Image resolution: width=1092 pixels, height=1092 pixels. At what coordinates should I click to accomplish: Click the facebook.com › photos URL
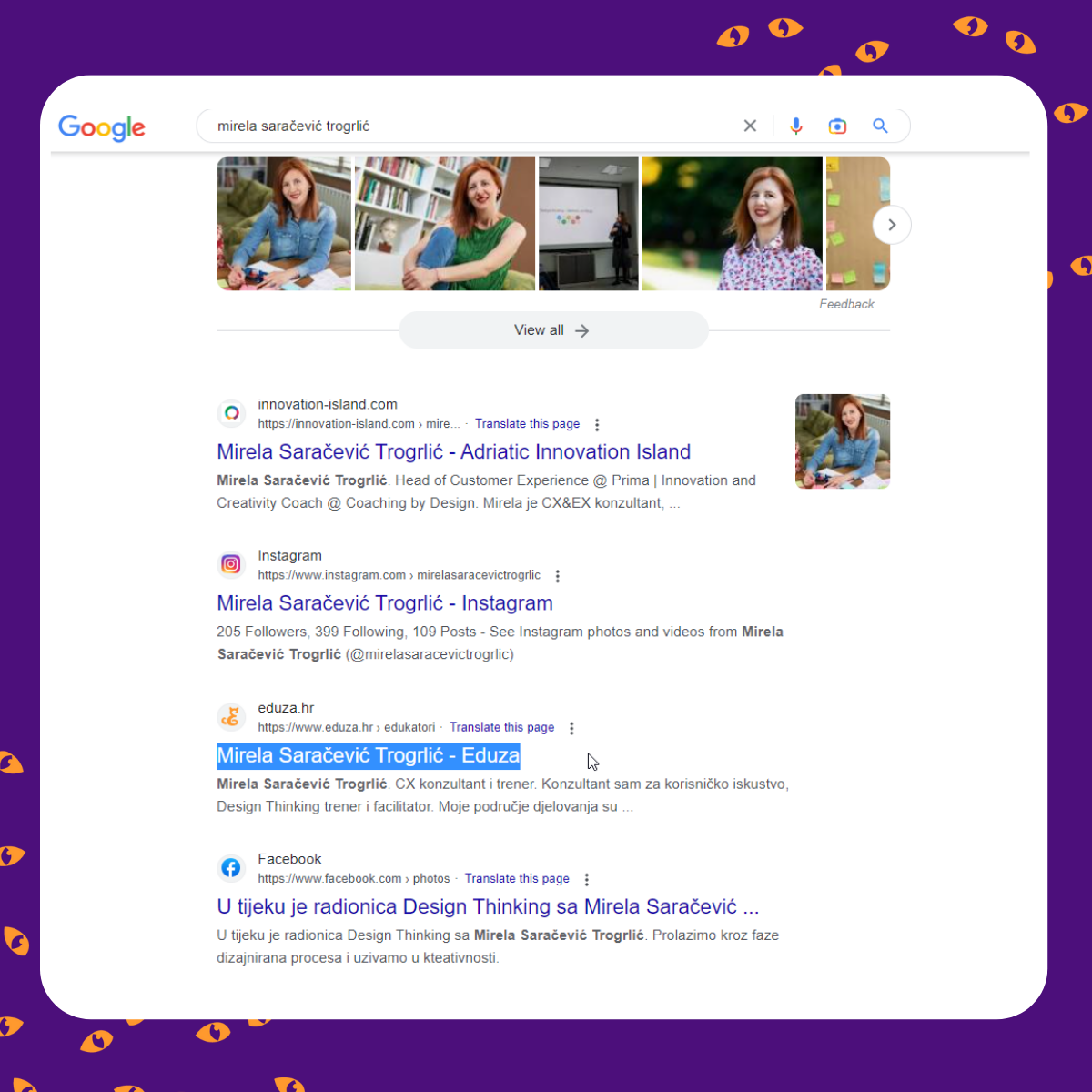[x=354, y=879]
